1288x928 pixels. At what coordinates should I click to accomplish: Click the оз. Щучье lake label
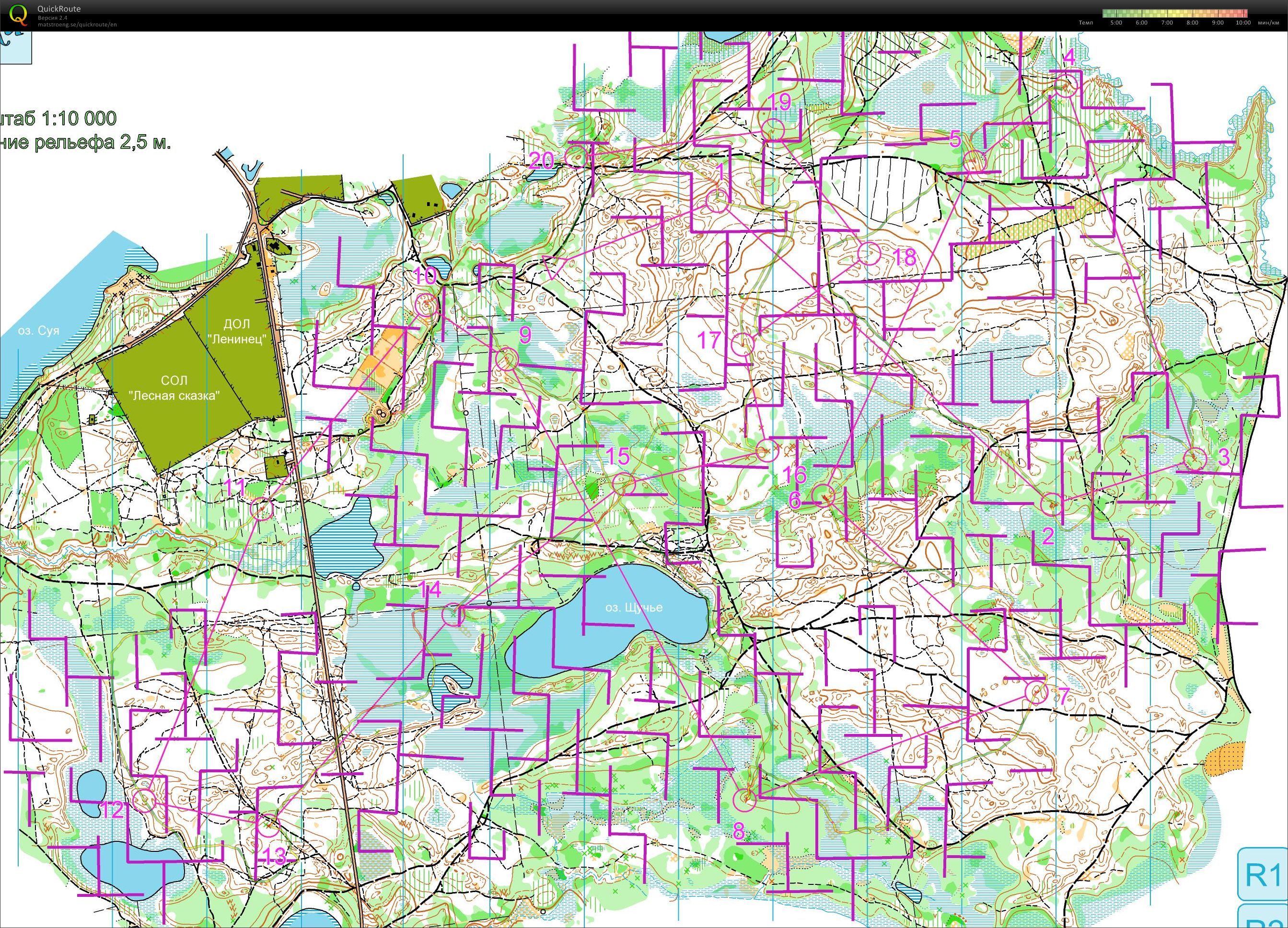pos(634,608)
